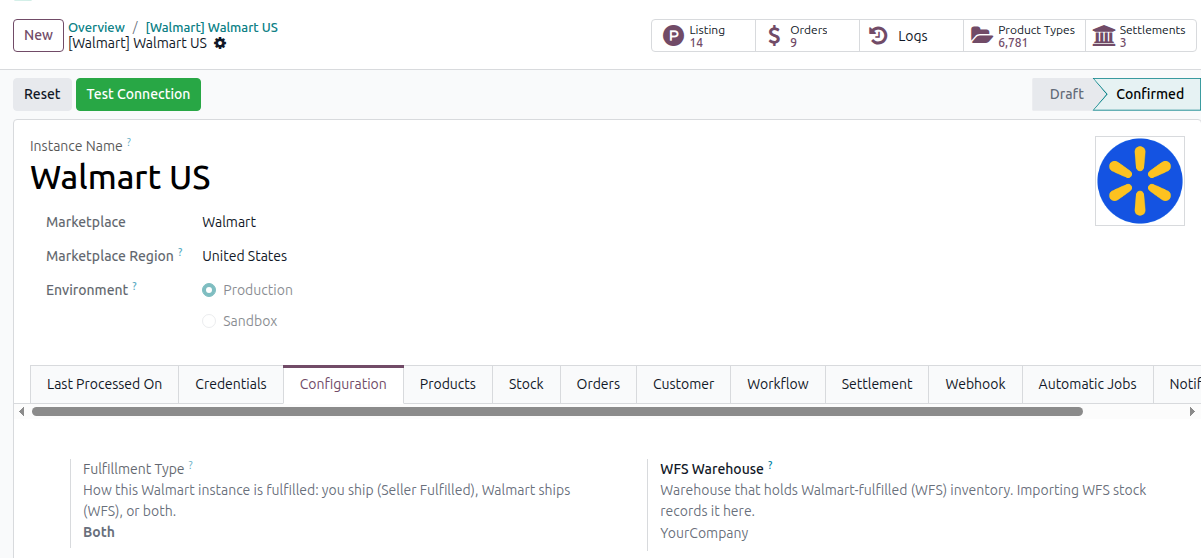Click the Listing count 14
1201x558 pixels.
click(x=696, y=43)
